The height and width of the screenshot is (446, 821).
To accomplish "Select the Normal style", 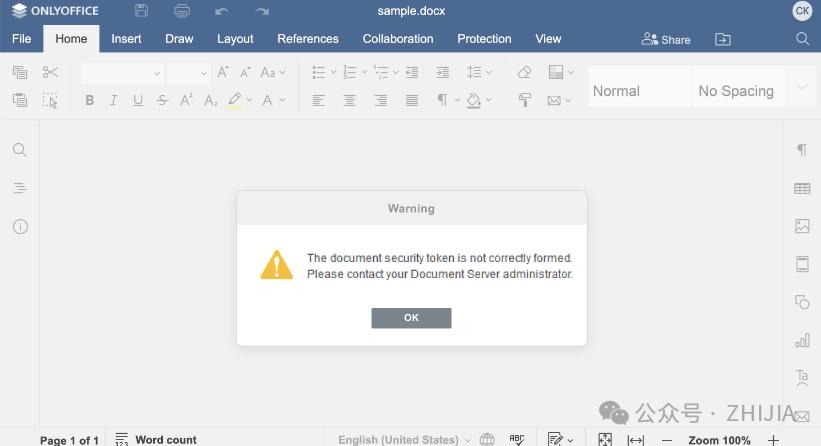I will (640, 86).
